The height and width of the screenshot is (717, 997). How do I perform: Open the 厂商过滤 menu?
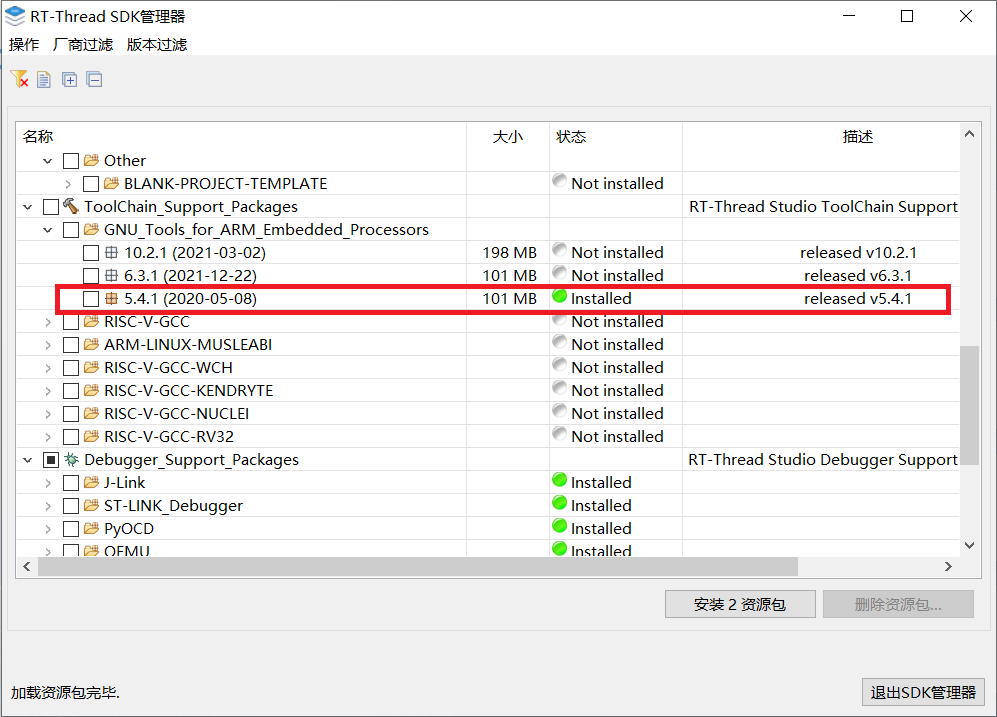(83, 44)
